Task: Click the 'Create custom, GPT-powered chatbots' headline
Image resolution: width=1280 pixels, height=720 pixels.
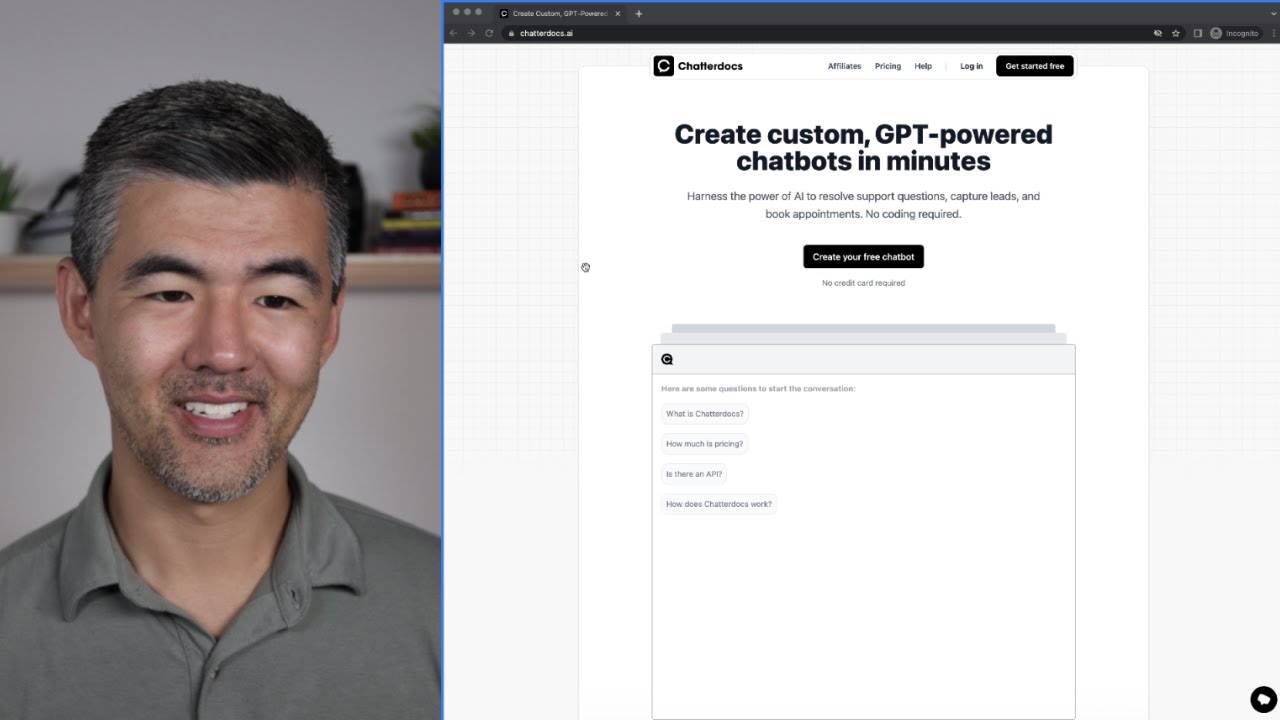Action: click(863, 147)
